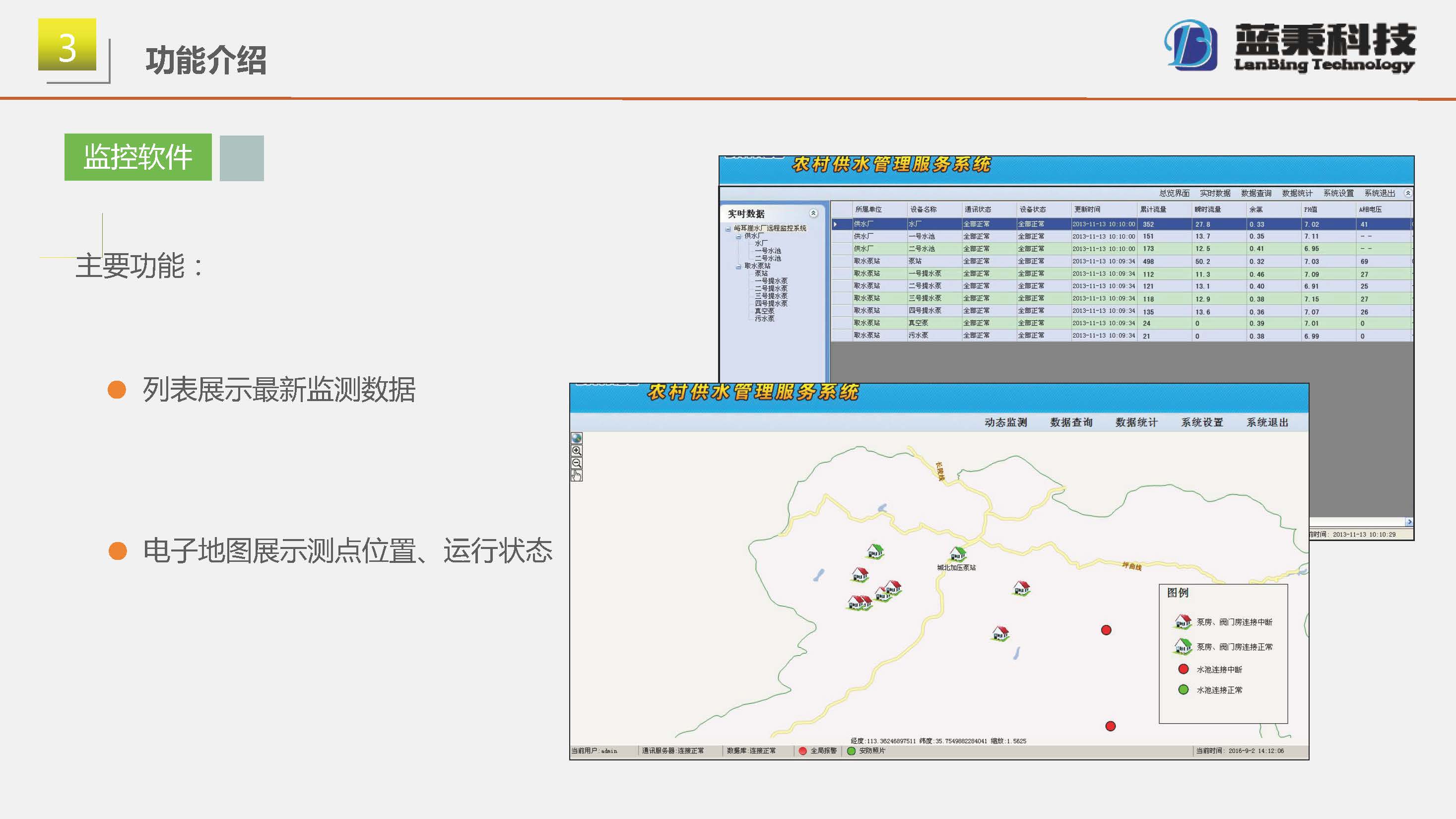Image resolution: width=1456 pixels, height=819 pixels.
Task: Click the A相电压 column header
Action: tap(1370, 209)
